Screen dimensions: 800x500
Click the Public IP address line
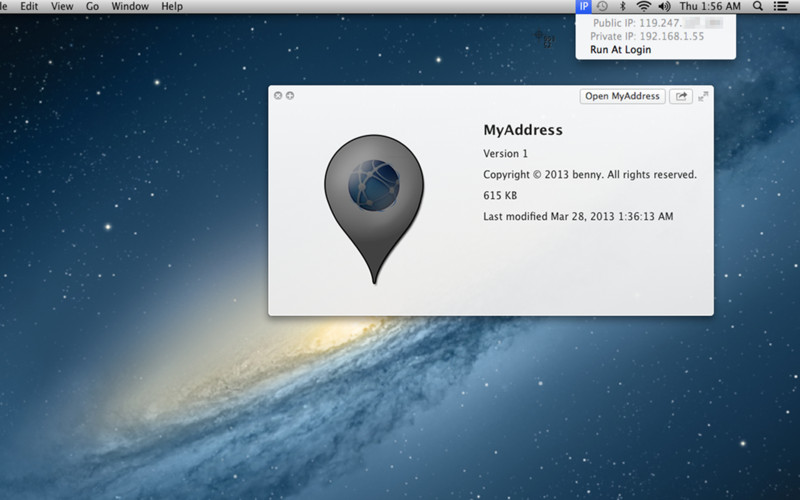click(656, 23)
